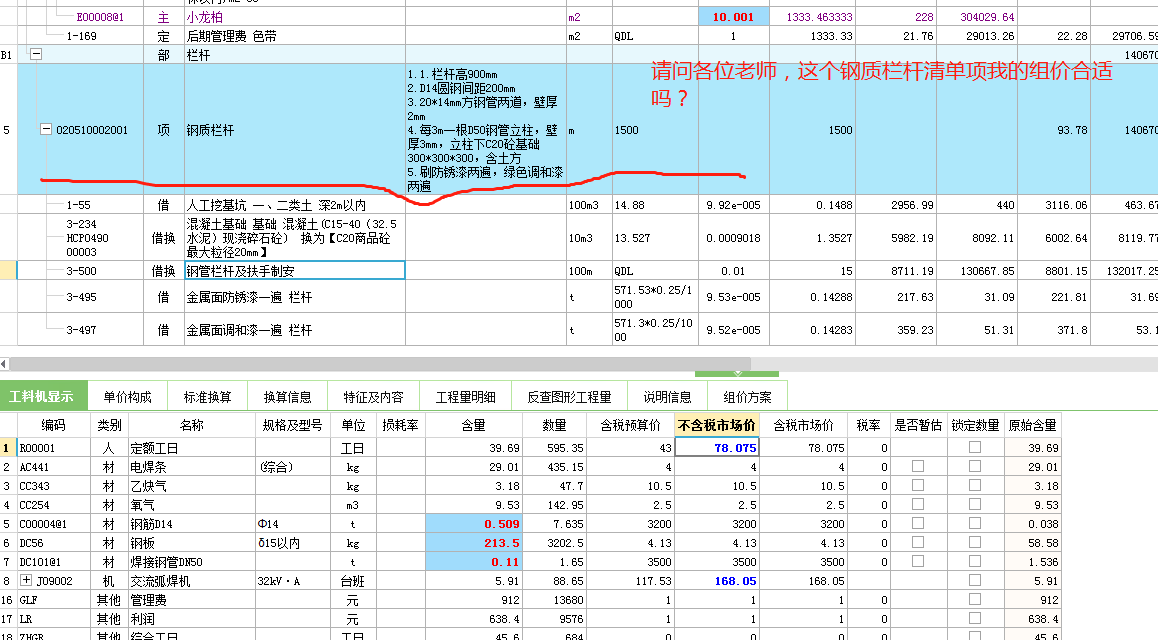Collapse the 020510002001 钢质栏杆 item node
Image resolution: width=1158 pixels, height=640 pixels.
tap(46, 129)
